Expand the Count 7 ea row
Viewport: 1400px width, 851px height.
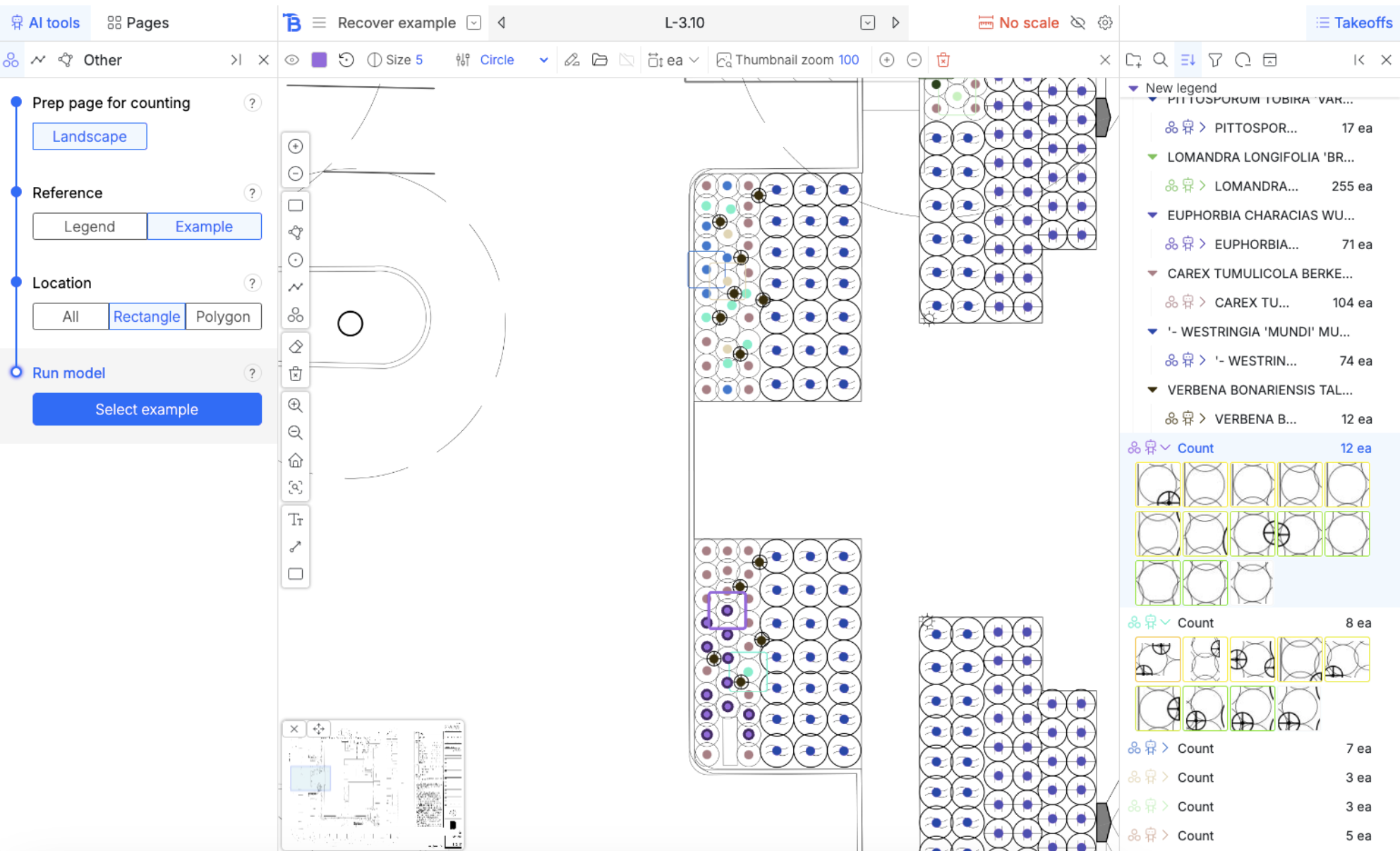pyautogui.click(x=1165, y=748)
